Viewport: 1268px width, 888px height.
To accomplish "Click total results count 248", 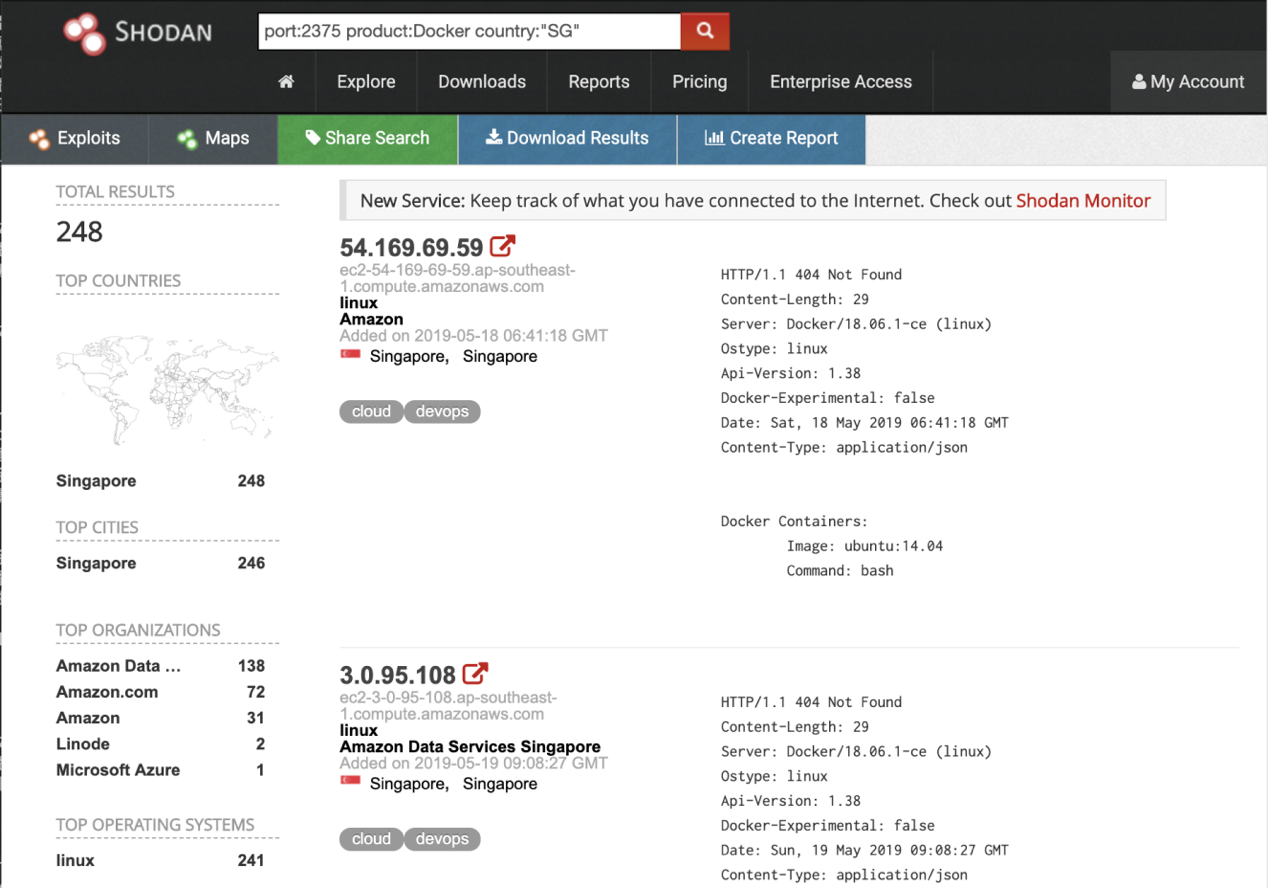I will [79, 232].
